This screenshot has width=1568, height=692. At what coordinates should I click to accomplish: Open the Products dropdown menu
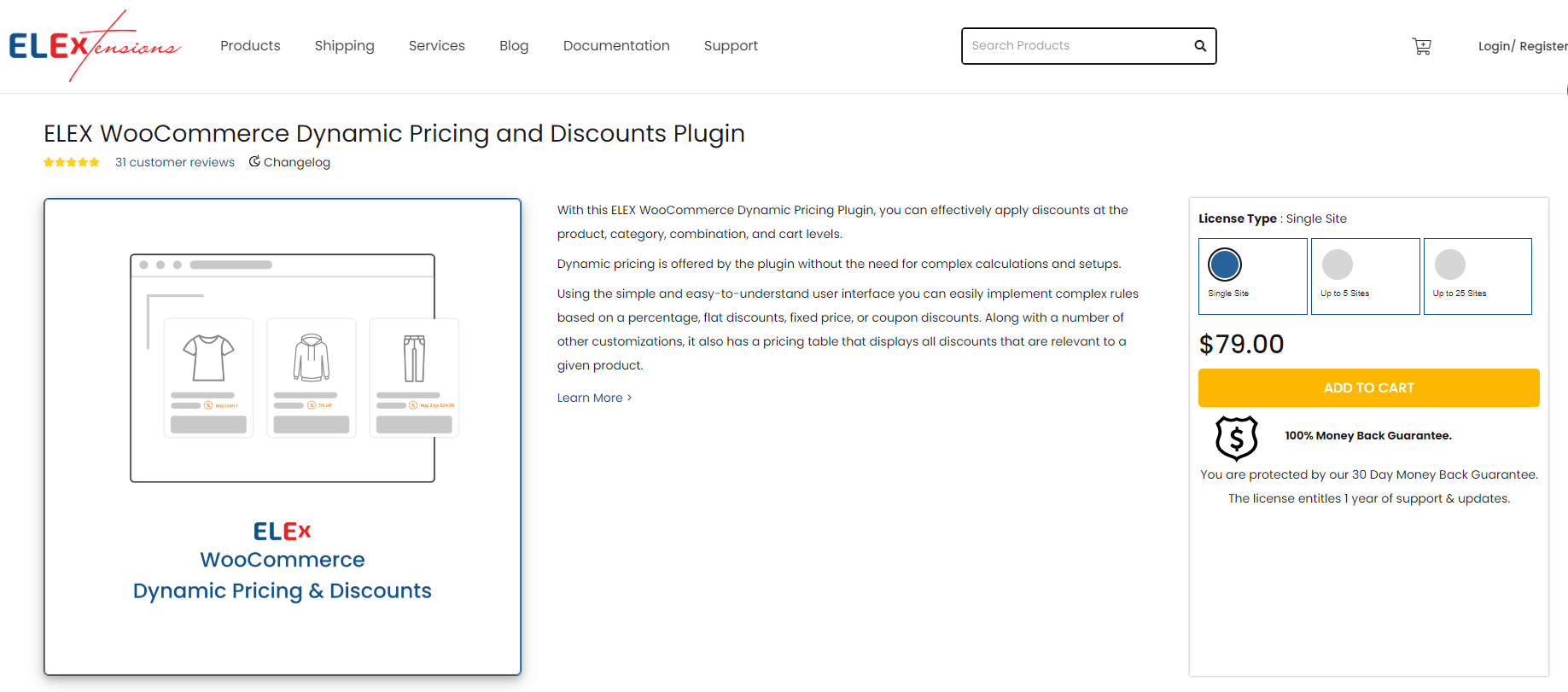[x=250, y=45]
